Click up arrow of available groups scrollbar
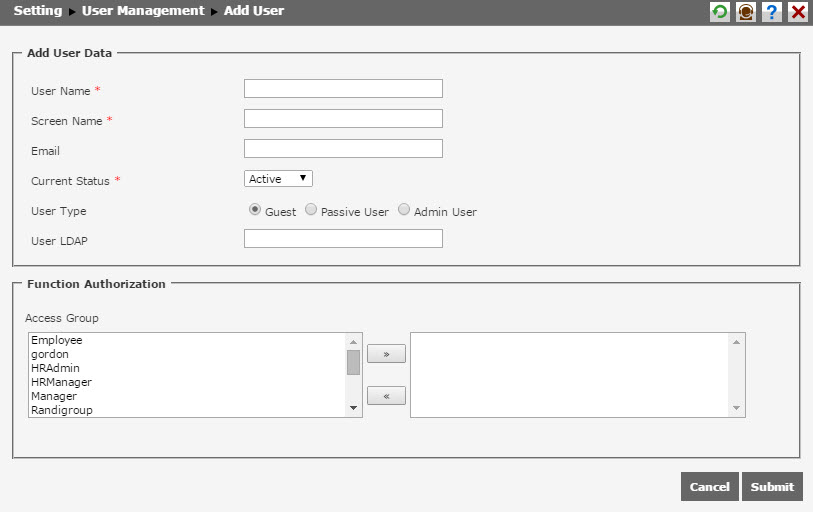 354,342
